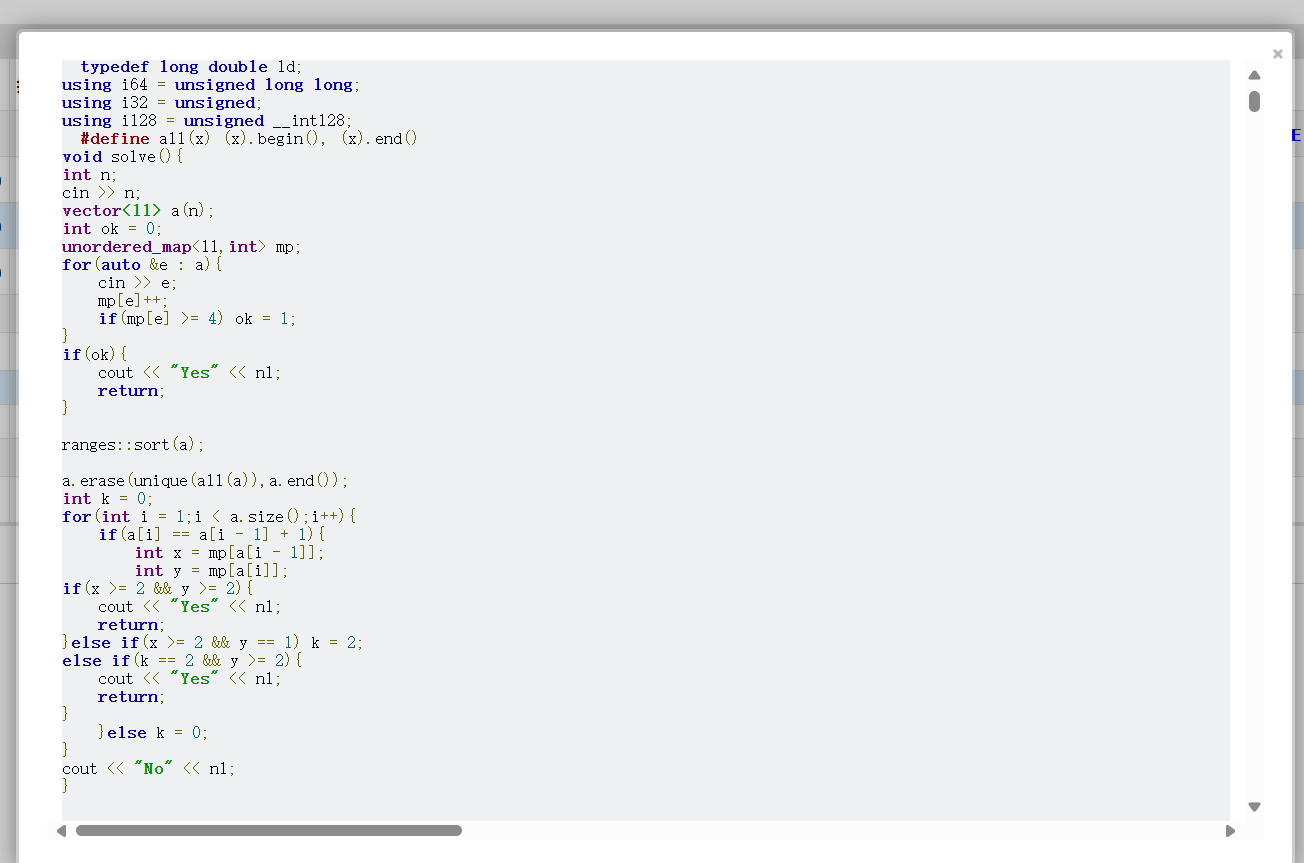Click the 'else if(k == 2 && y >= 2){' line
Viewport: 1304px width, 863px height.
(182, 661)
